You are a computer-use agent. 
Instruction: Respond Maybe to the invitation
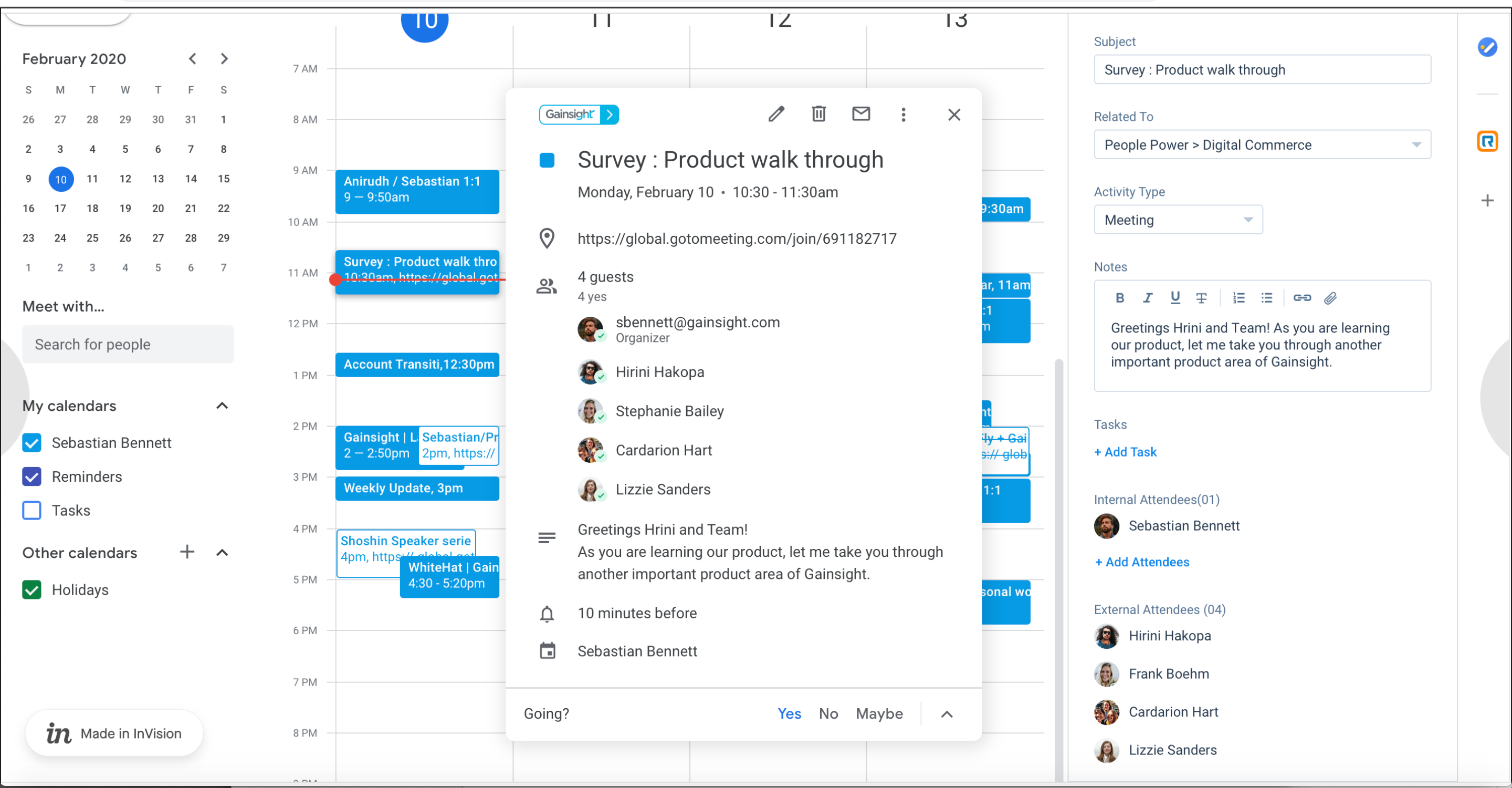pos(879,713)
